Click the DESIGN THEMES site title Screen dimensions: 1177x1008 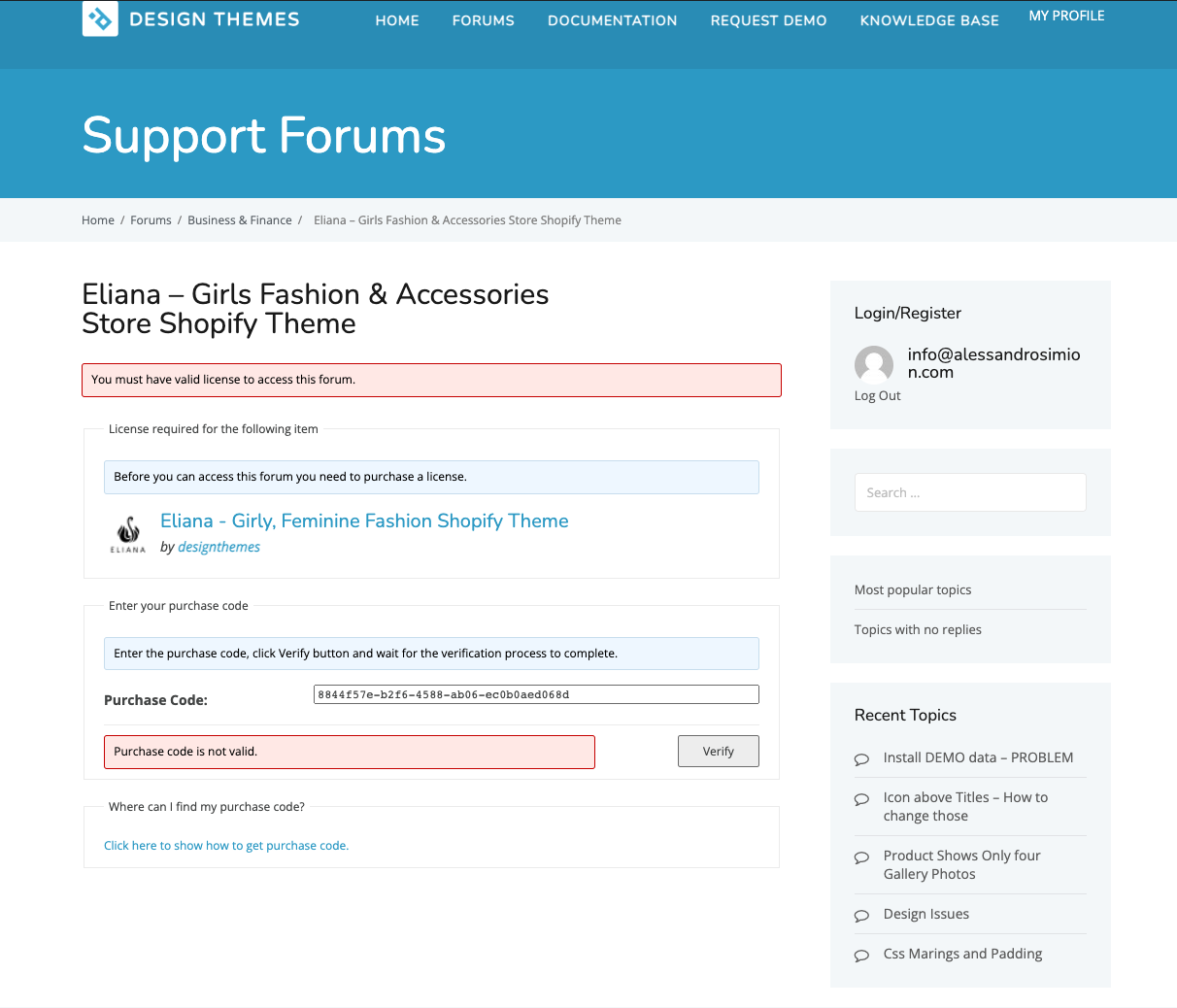point(215,19)
